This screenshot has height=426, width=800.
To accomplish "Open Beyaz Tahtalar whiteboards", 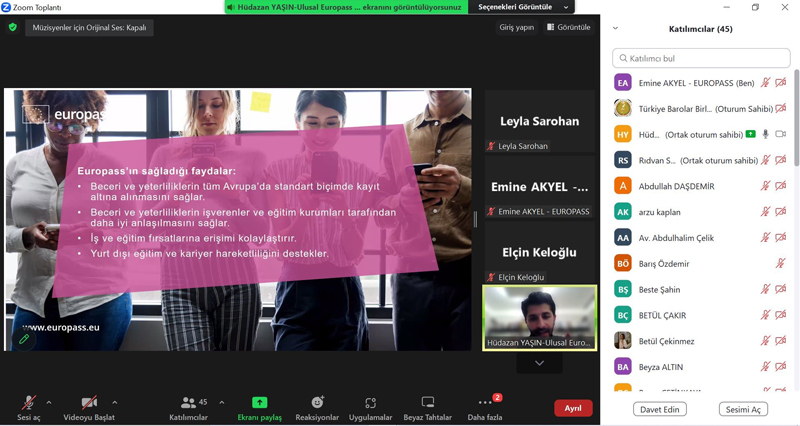I will point(428,408).
